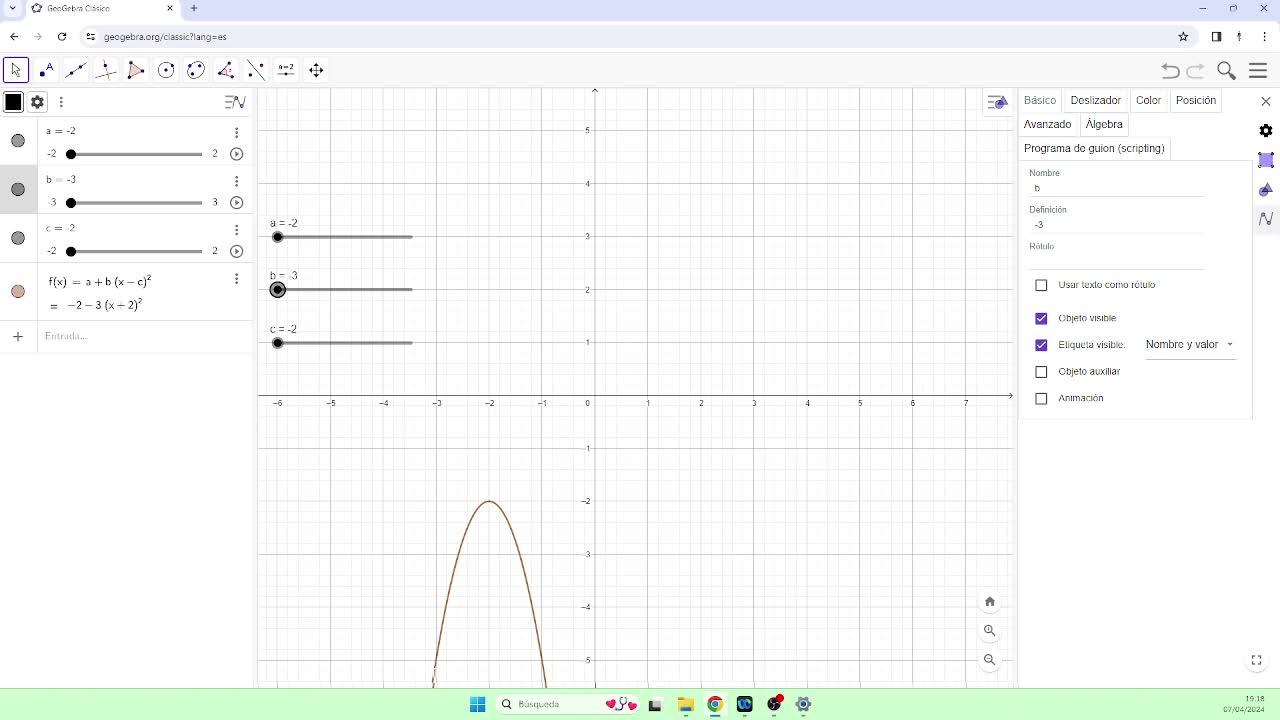This screenshot has height=720, width=1280.
Task: Open the GeoGebra main hamburger menu
Action: 1258,70
